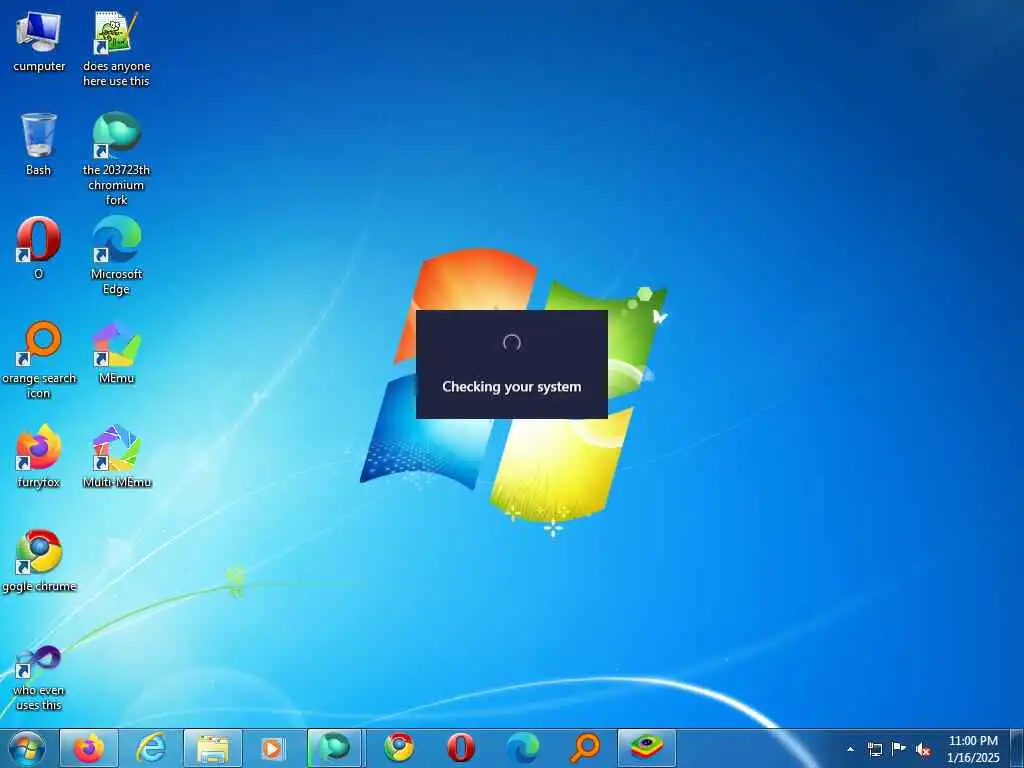Select the Opera 'O' desktop shortcut
Viewport: 1024px width, 768px height.
tap(39, 248)
